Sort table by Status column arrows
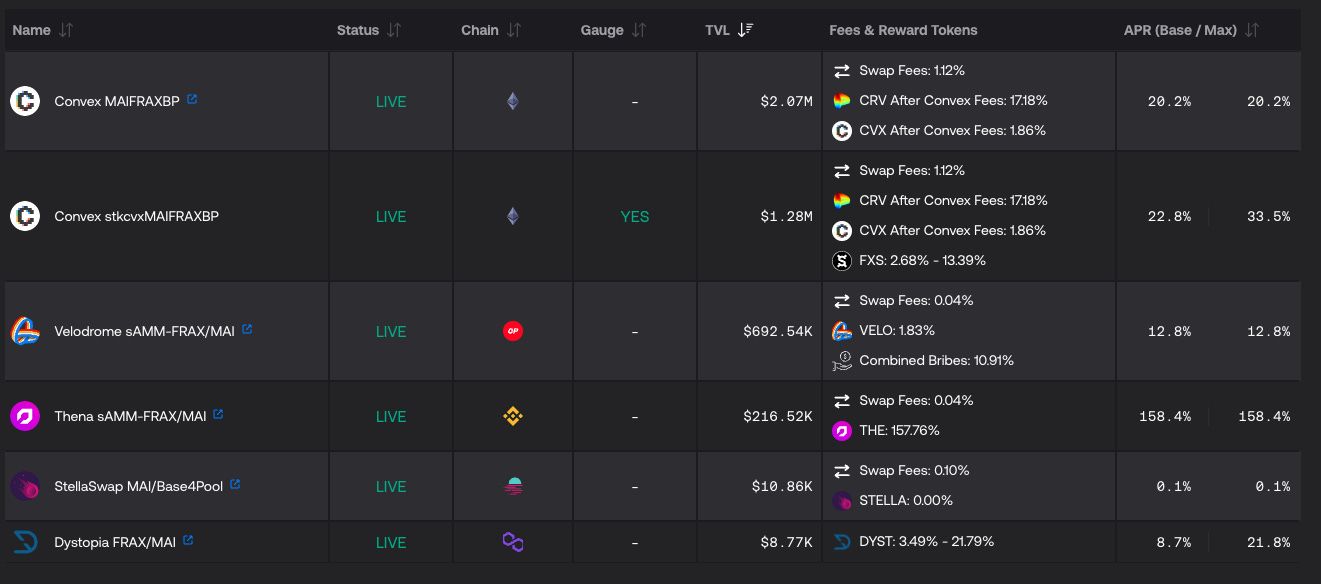The height and width of the screenshot is (584, 1321). 394,30
